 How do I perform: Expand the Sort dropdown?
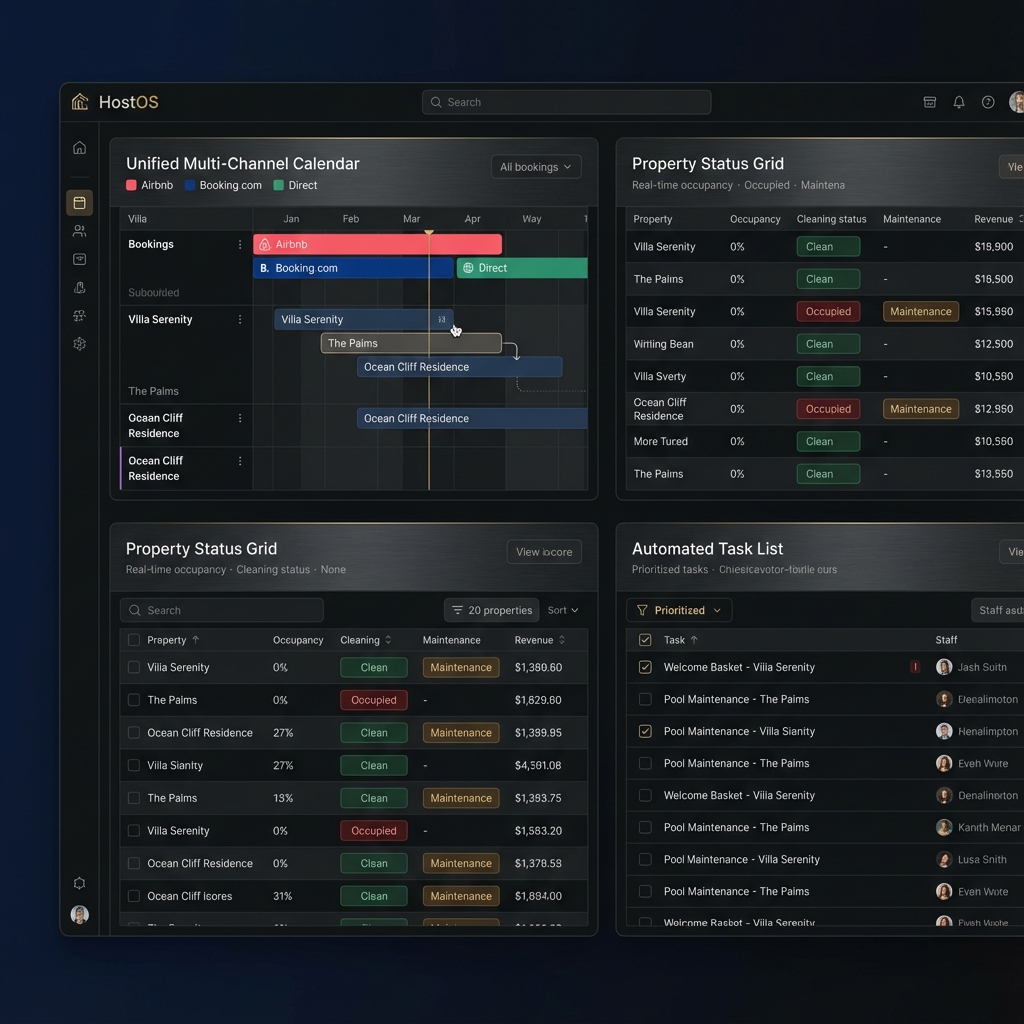point(563,610)
